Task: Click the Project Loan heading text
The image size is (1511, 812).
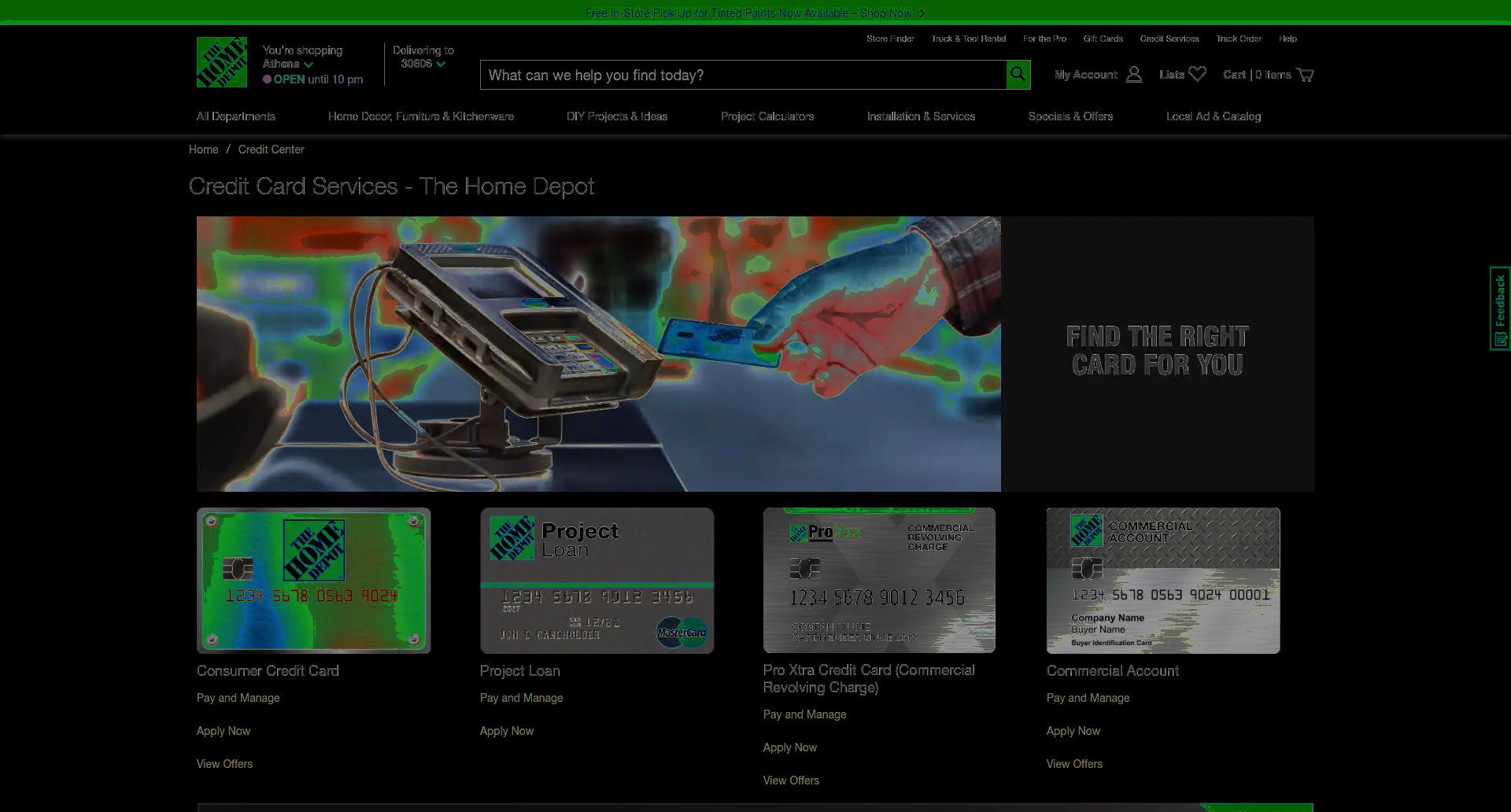Action: pos(520,671)
